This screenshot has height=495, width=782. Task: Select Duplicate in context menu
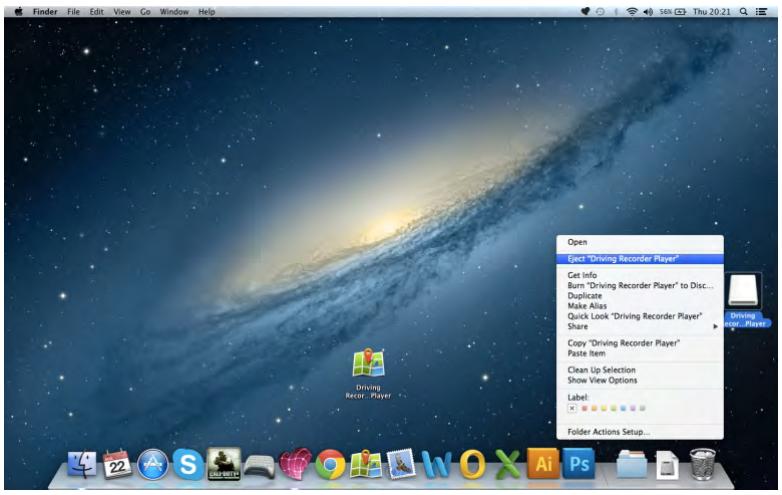click(x=640, y=296)
